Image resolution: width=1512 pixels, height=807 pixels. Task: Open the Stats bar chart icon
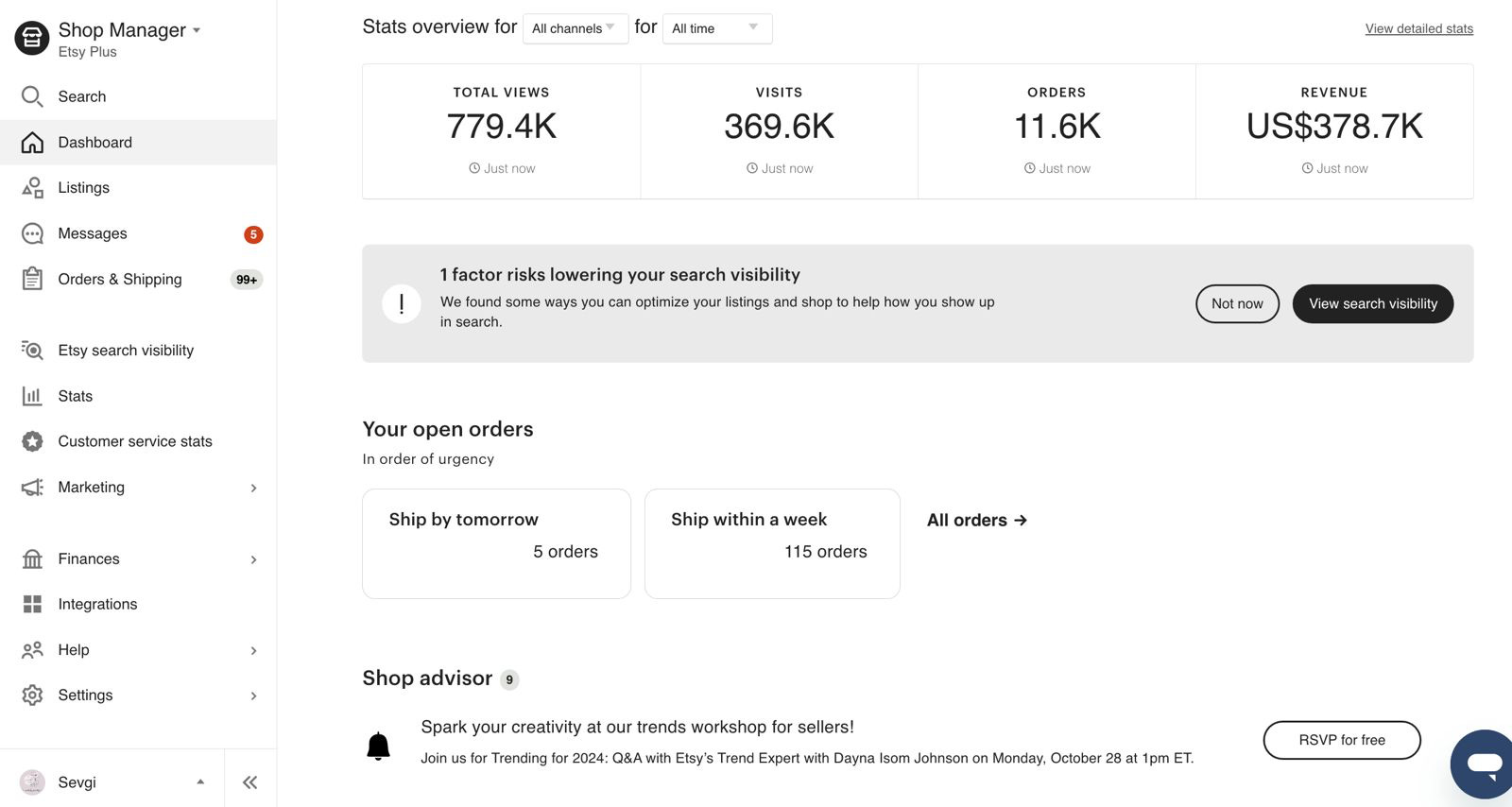pos(32,396)
